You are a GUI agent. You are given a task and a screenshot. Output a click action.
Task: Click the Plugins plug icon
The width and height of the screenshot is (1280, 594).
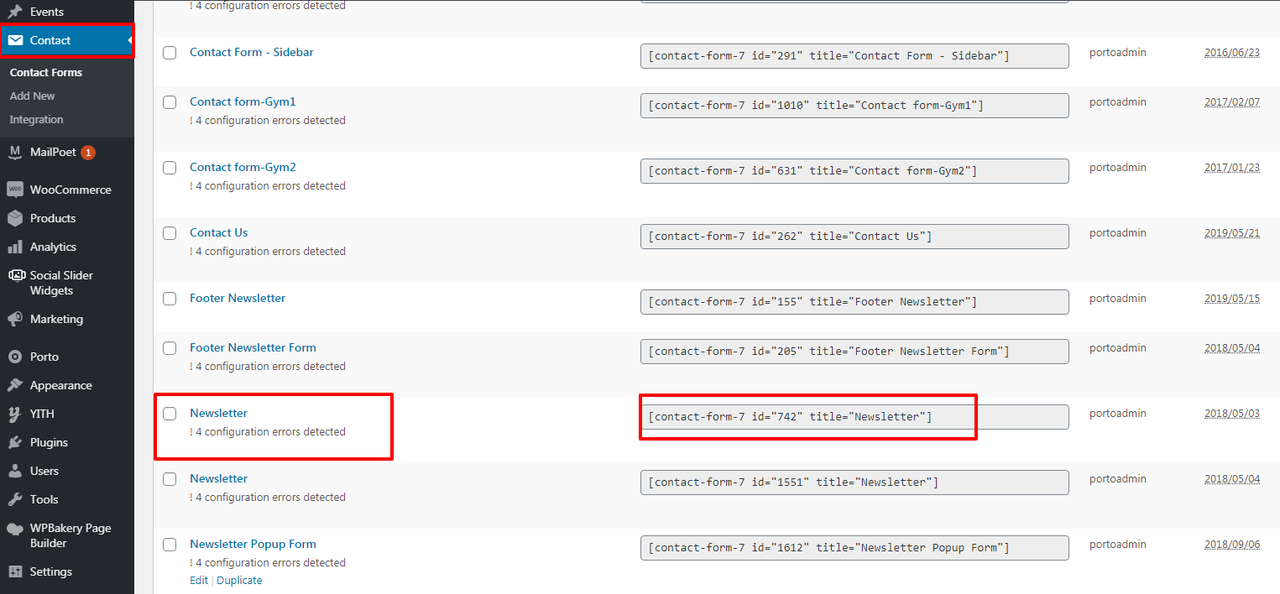15,443
